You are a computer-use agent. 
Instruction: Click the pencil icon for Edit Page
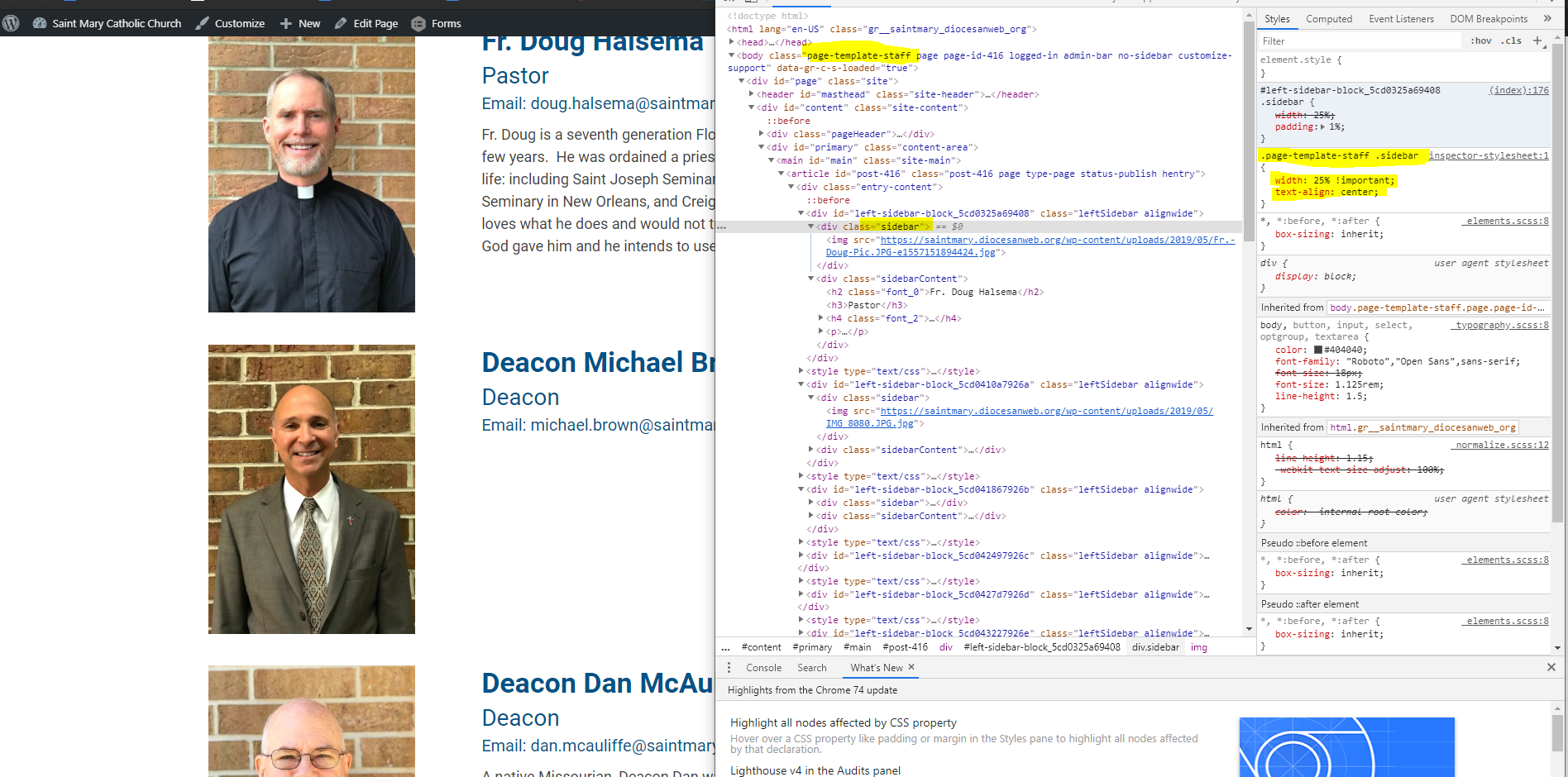pyautogui.click(x=341, y=24)
